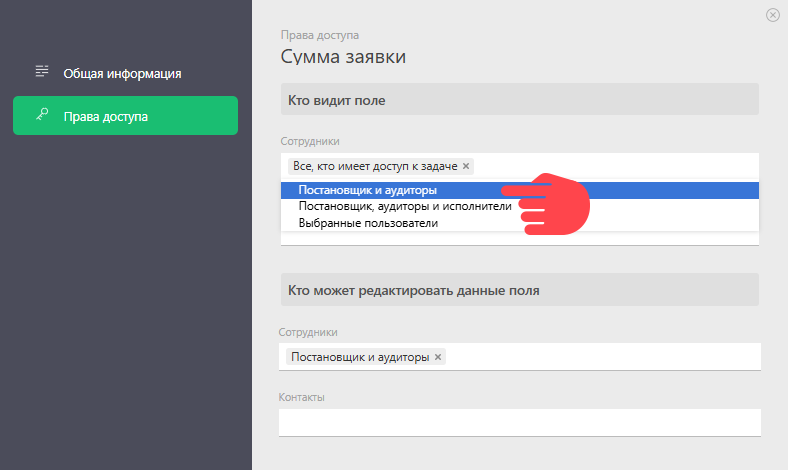The height and width of the screenshot is (470, 788).
Task: Click the 'Кто видит поле' section header
Action: (520, 99)
